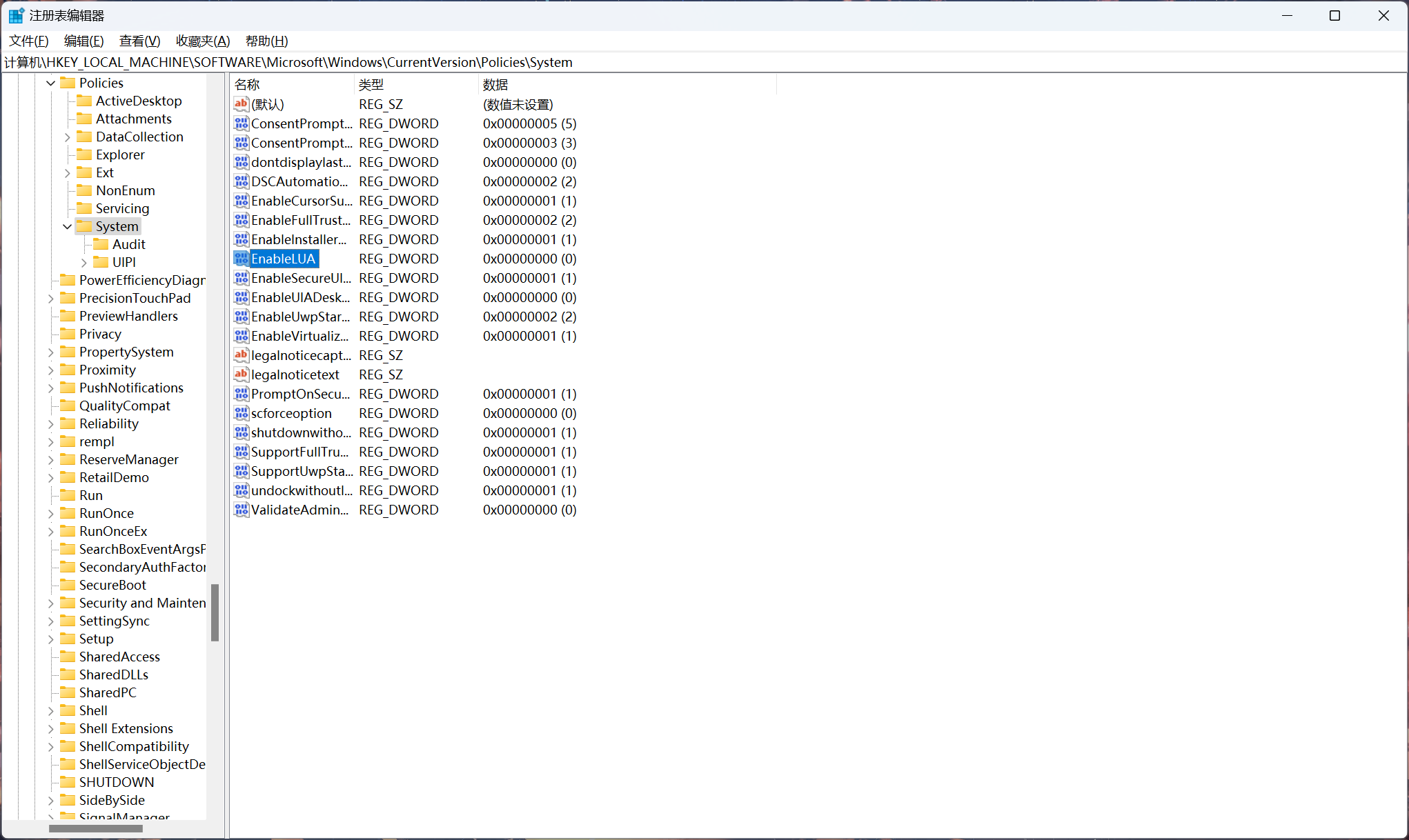This screenshot has width=1409, height=840.
Task: Click the legalnoticetext string value icon
Action: click(241, 374)
